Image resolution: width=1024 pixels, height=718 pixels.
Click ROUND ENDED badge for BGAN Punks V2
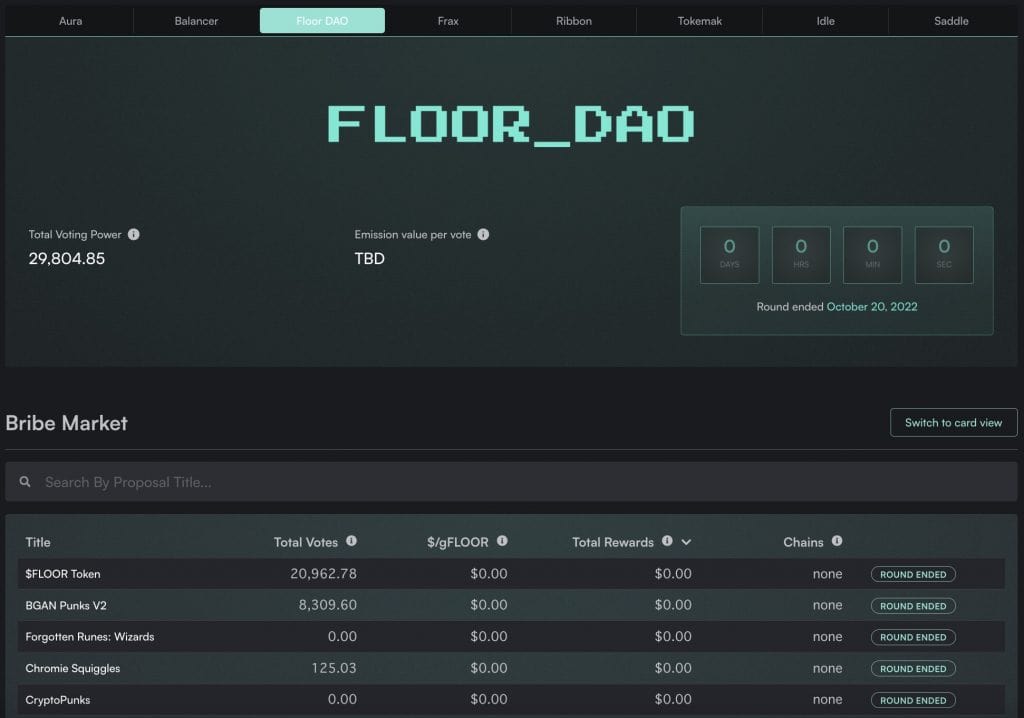pyautogui.click(x=913, y=606)
